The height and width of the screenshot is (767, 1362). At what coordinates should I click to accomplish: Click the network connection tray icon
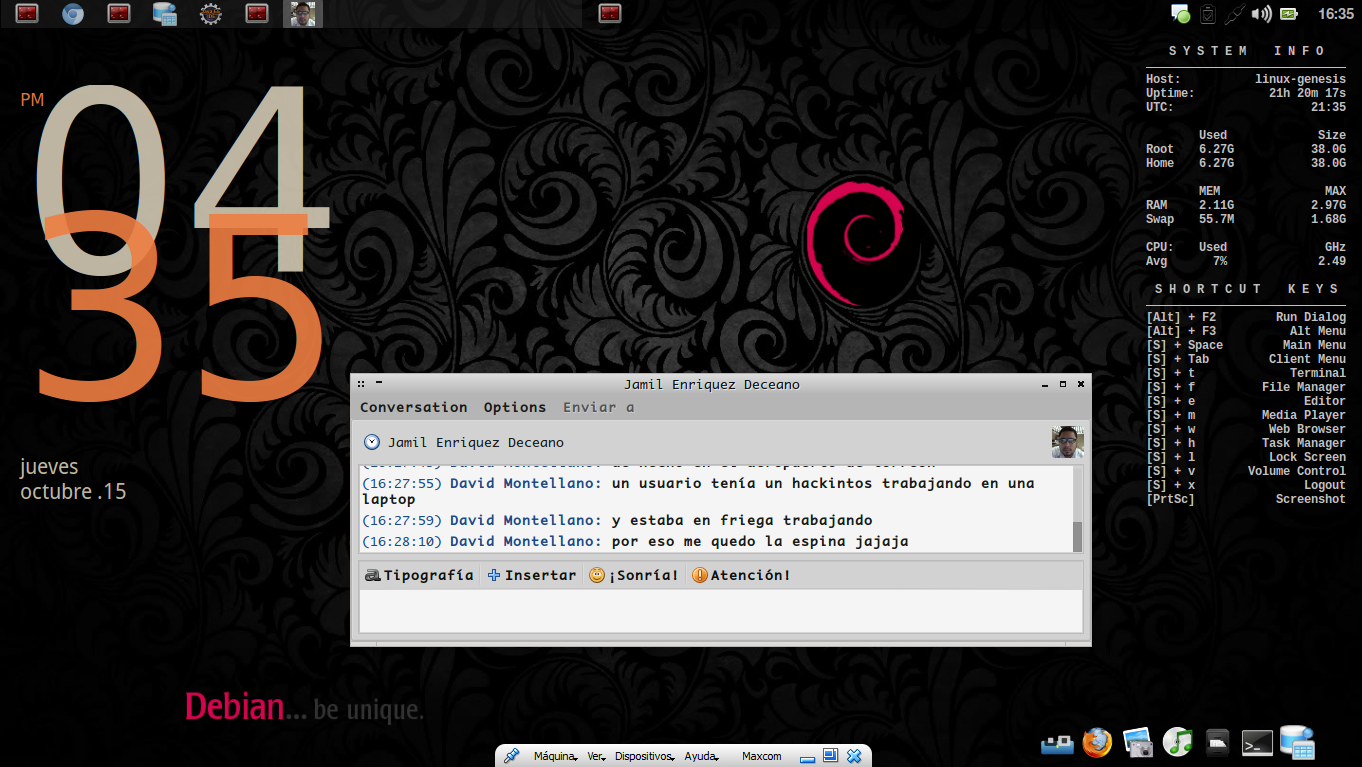tap(1235, 14)
